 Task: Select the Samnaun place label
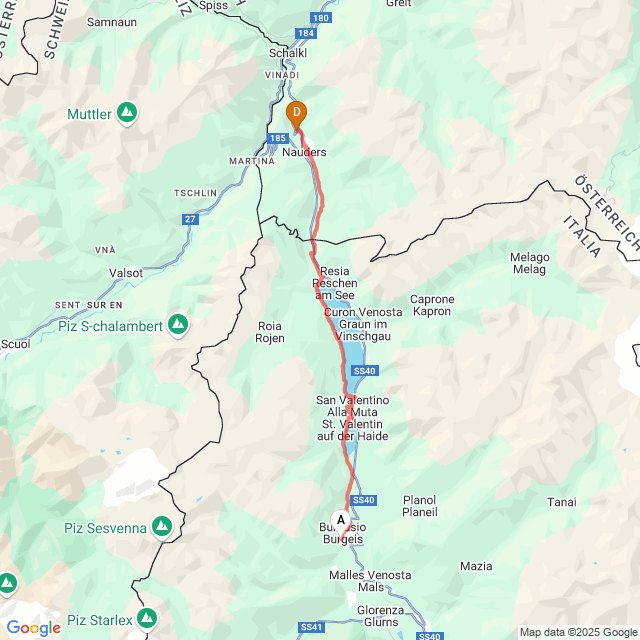coord(111,22)
